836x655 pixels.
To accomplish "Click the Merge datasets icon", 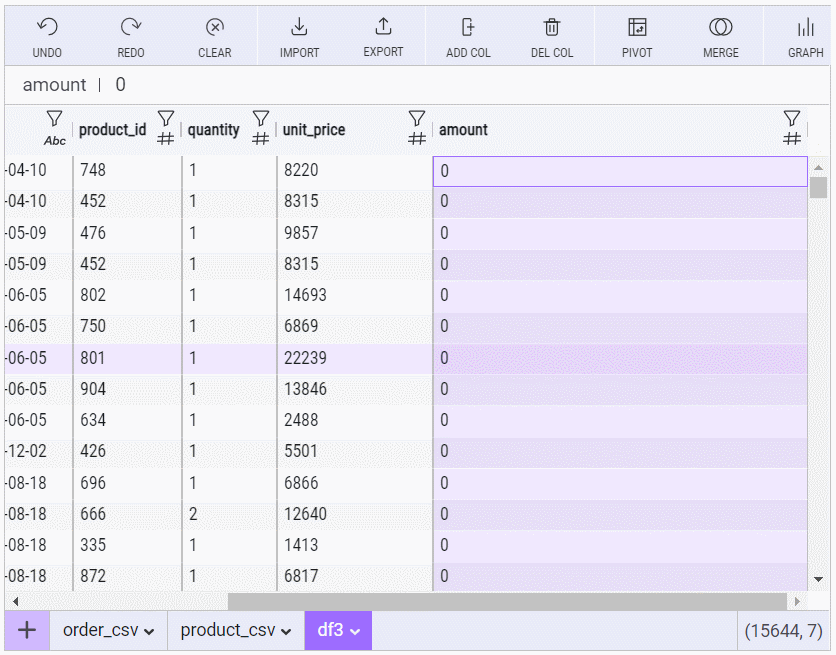I will (x=720, y=28).
